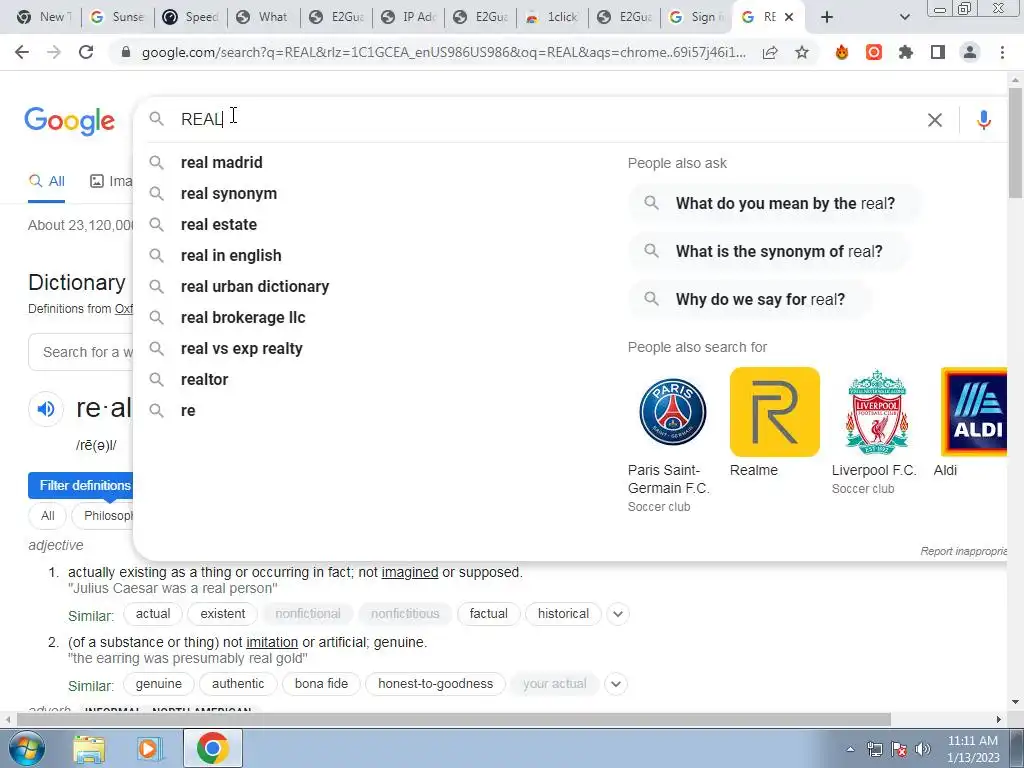Close the active REAL search tab
Image resolution: width=1024 pixels, height=768 pixels.
[x=789, y=17]
